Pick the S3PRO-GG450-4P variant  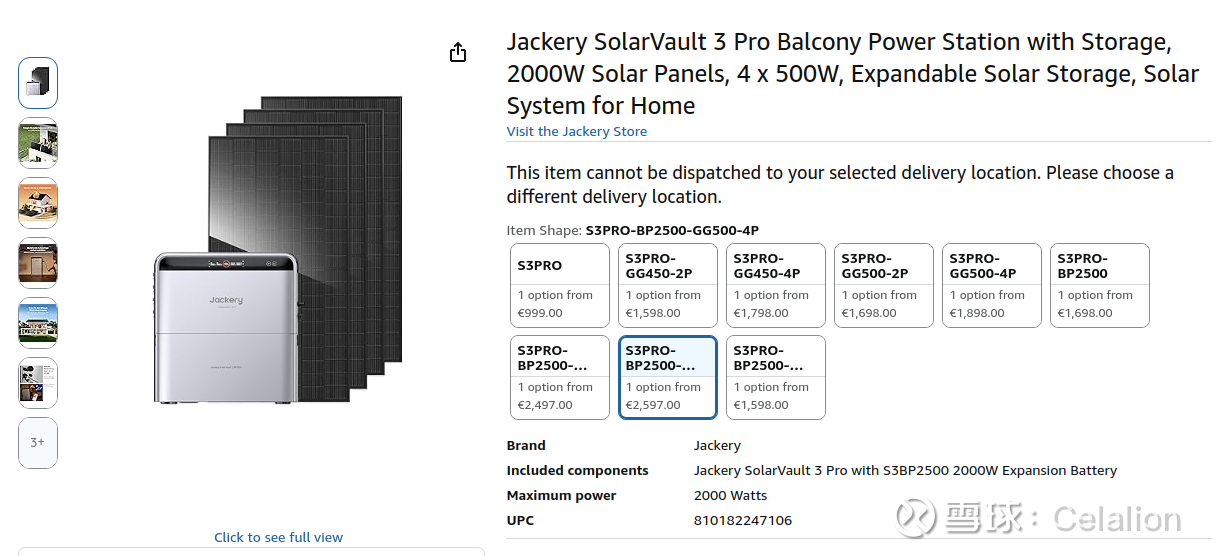pyautogui.click(x=776, y=285)
